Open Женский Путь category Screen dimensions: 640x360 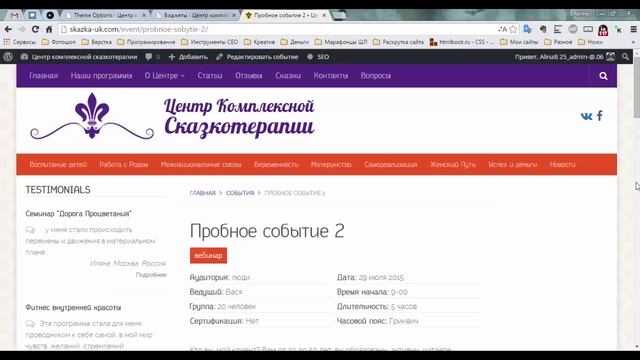pyautogui.click(x=453, y=164)
